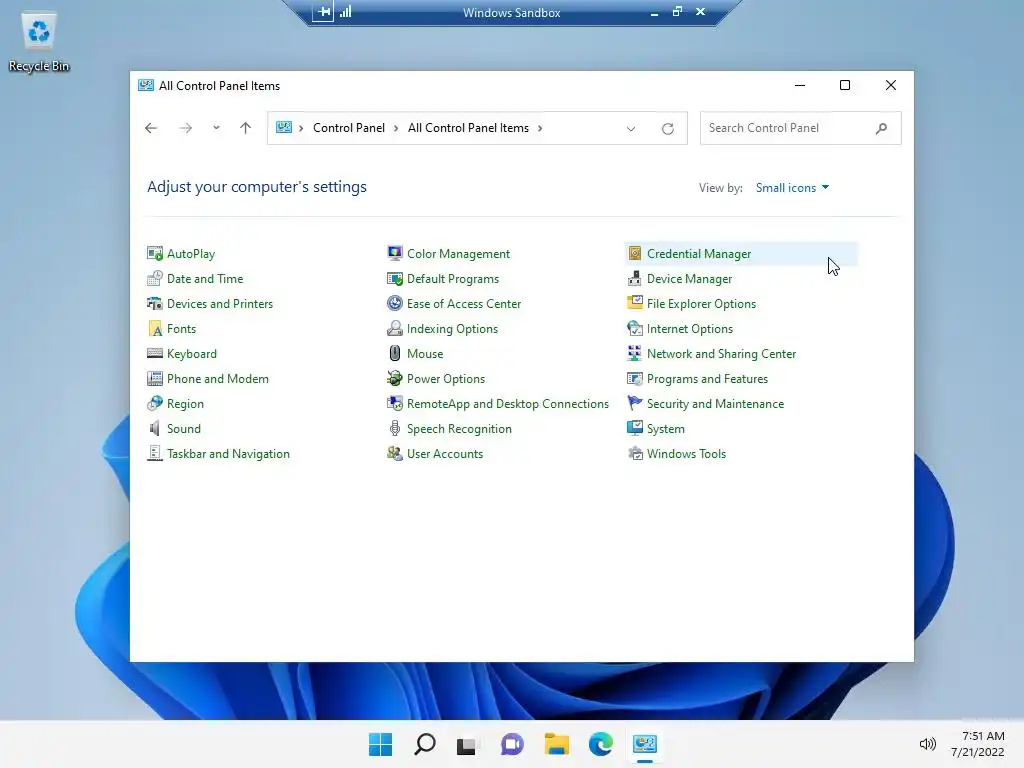
Task: Open the Chat app on taskbar
Action: tap(512, 744)
